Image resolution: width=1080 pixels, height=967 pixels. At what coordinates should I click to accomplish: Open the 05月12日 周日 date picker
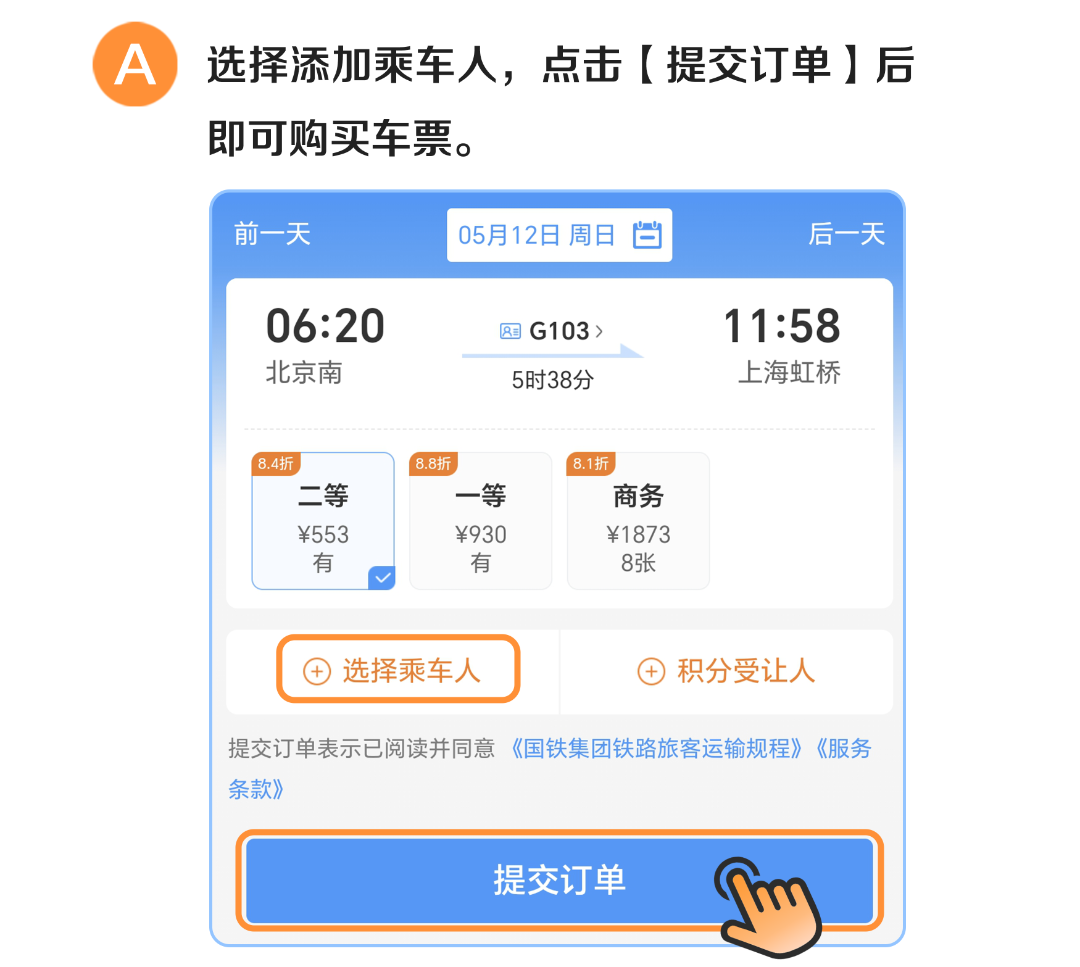[x=559, y=235]
